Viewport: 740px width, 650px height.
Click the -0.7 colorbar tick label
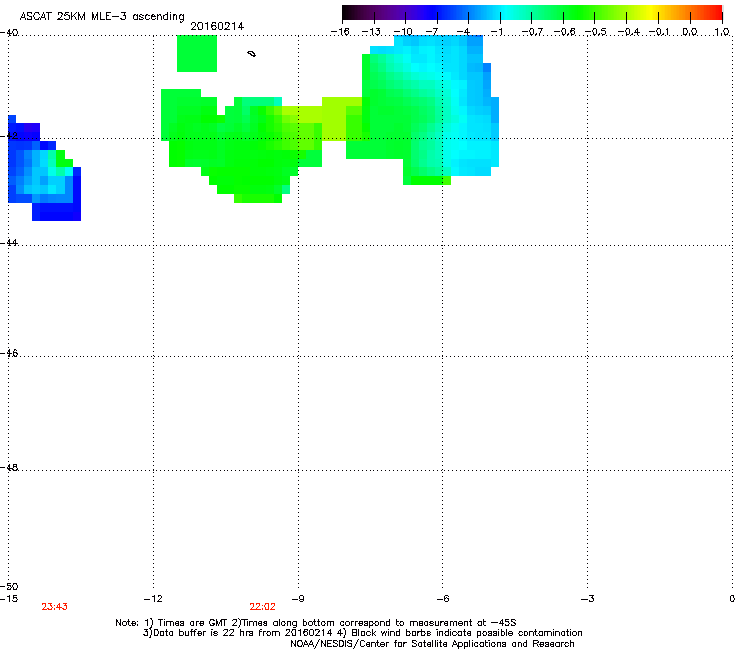532,32
